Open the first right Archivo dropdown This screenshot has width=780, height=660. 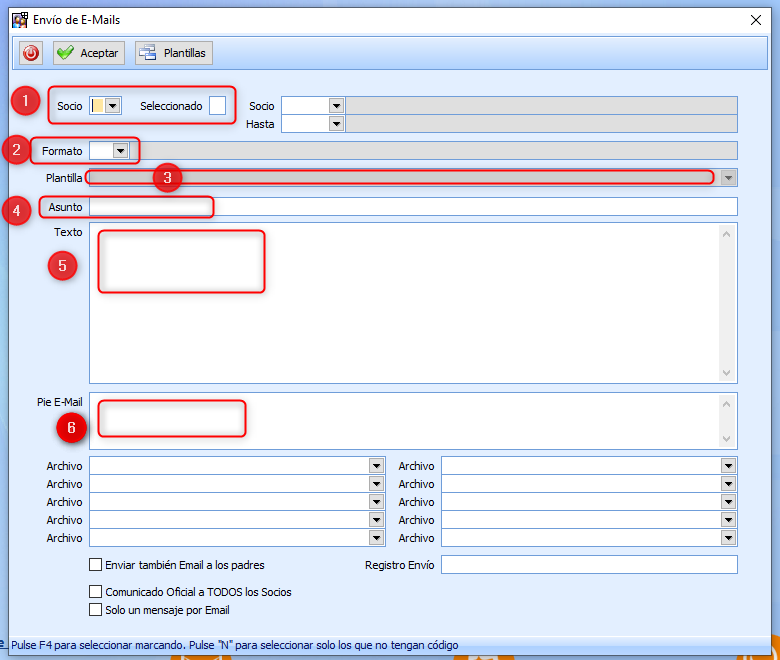(728, 466)
